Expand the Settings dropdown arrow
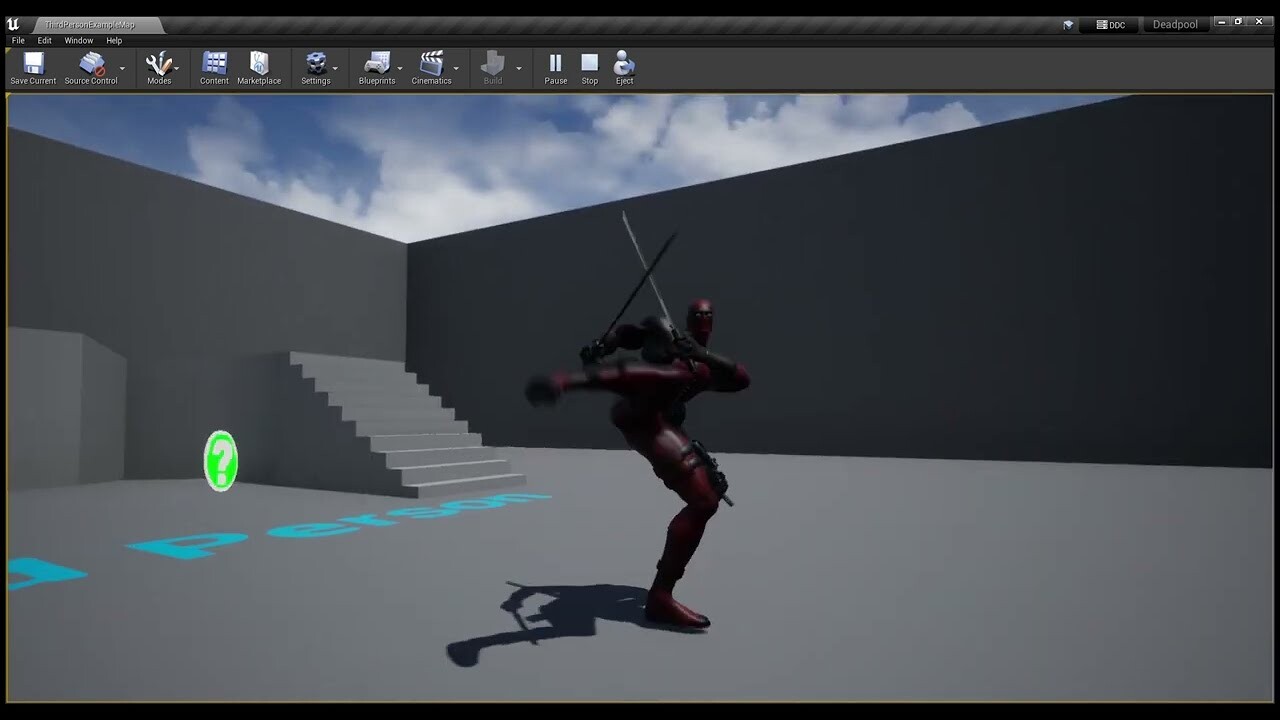Image resolution: width=1280 pixels, height=720 pixels. coord(336,70)
